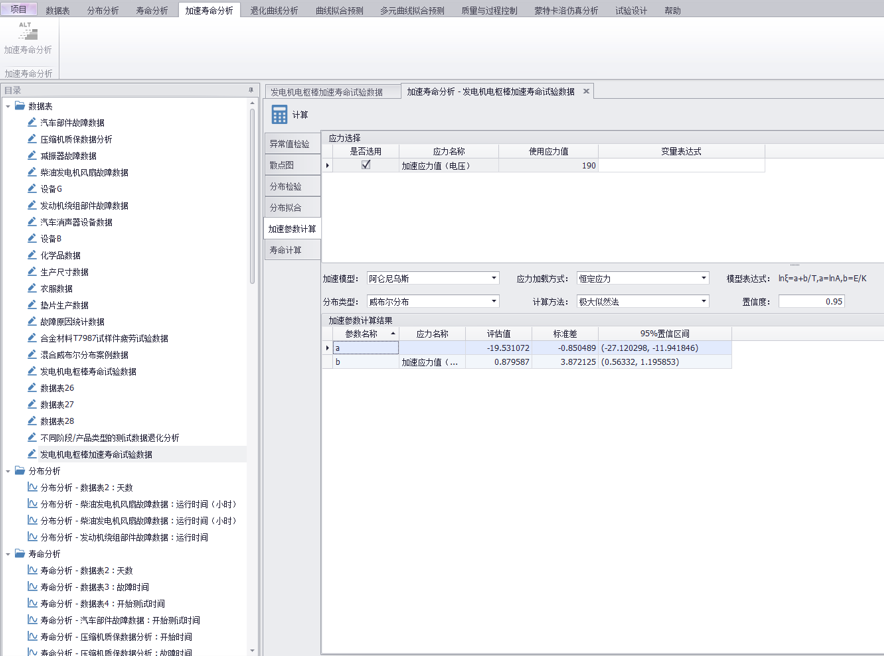Screen dimensions: 884x656
Task: Click the 置信度 input field
Action: click(x=810, y=301)
